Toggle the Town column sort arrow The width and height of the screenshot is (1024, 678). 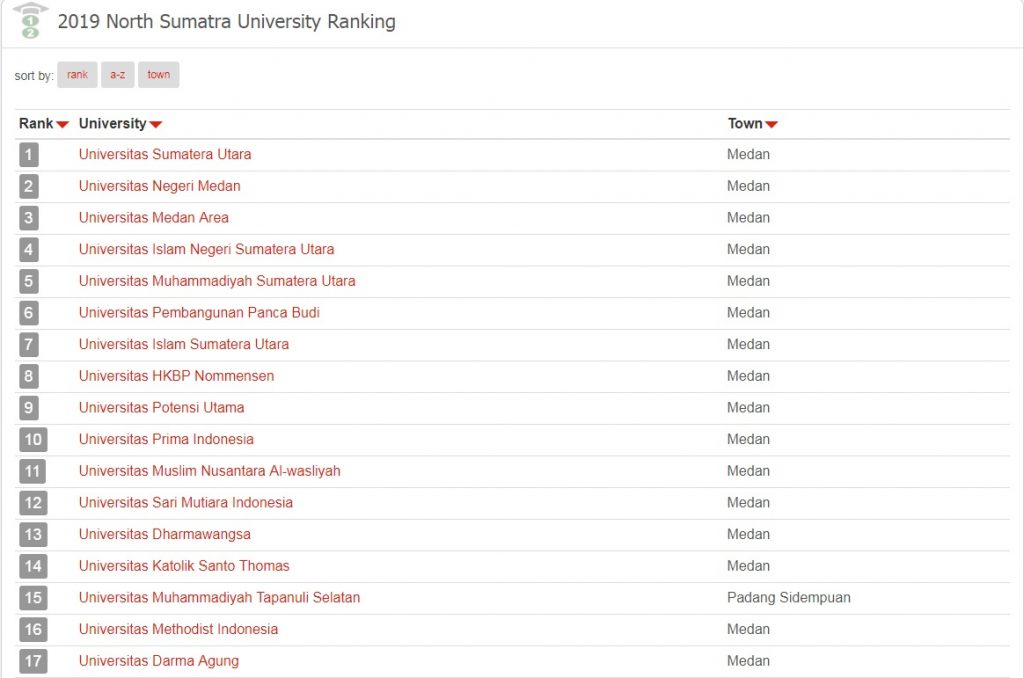771,124
